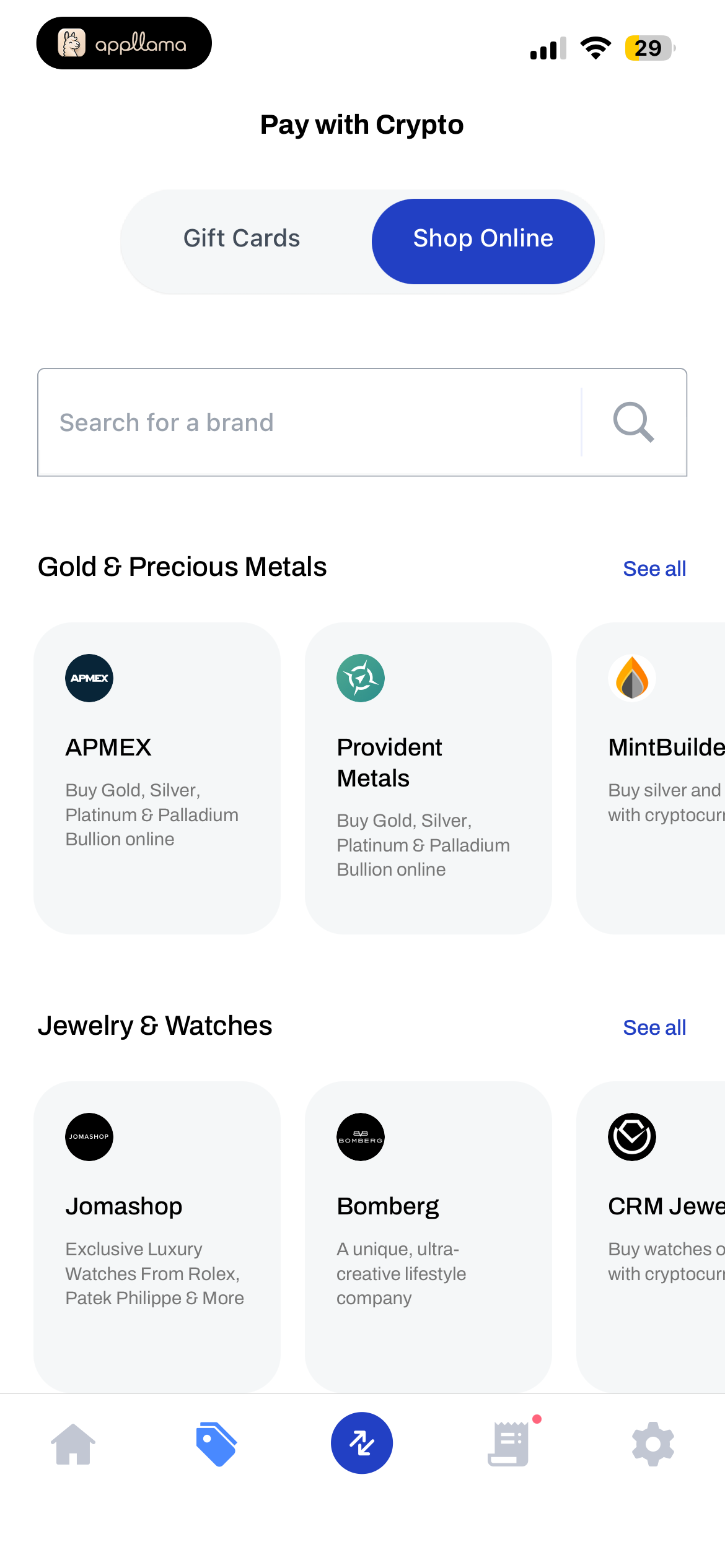Tap the blue swap arrows button
The width and height of the screenshot is (725, 1568).
[x=362, y=1443]
